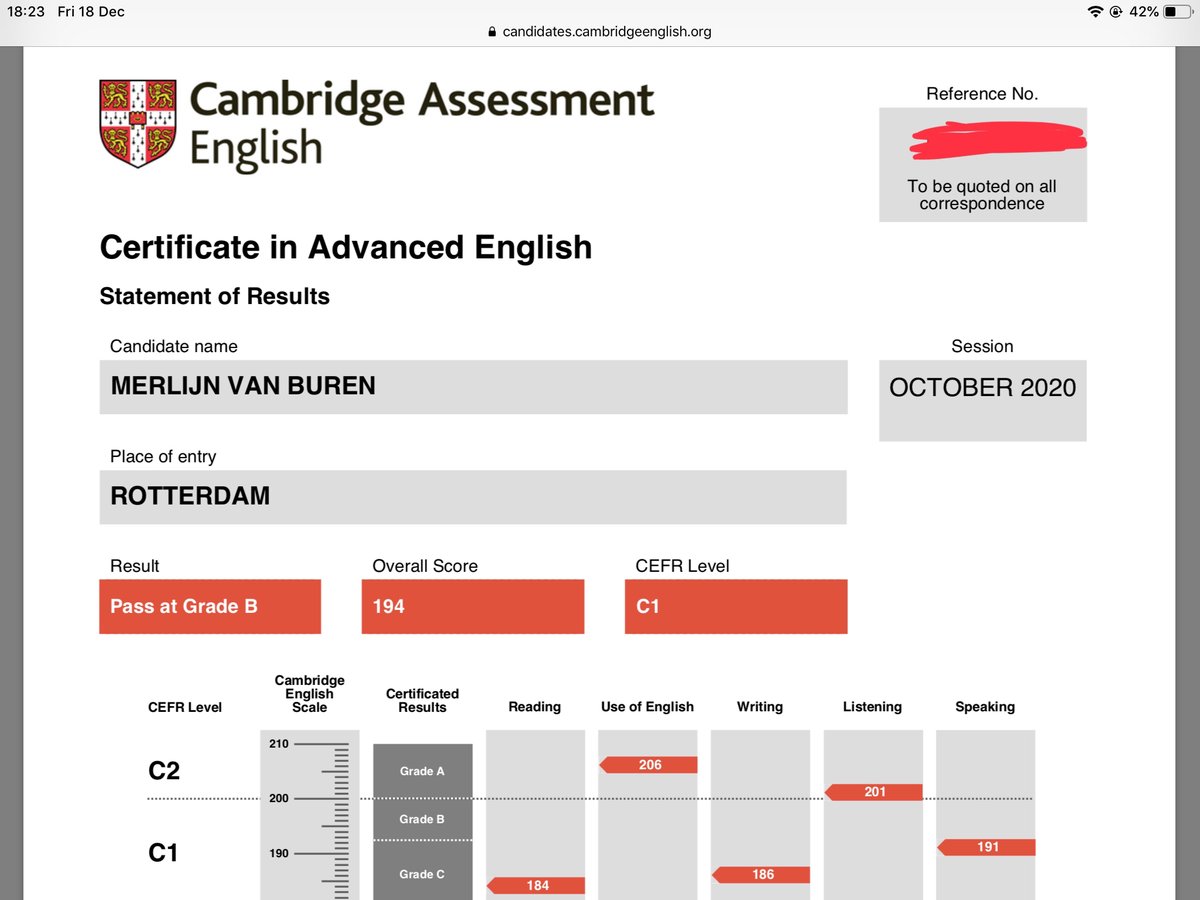Click the CEFR Level label above the C1 box
This screenshot has height=900, width=1200.
pyautogui.click(x=683, y=566)
